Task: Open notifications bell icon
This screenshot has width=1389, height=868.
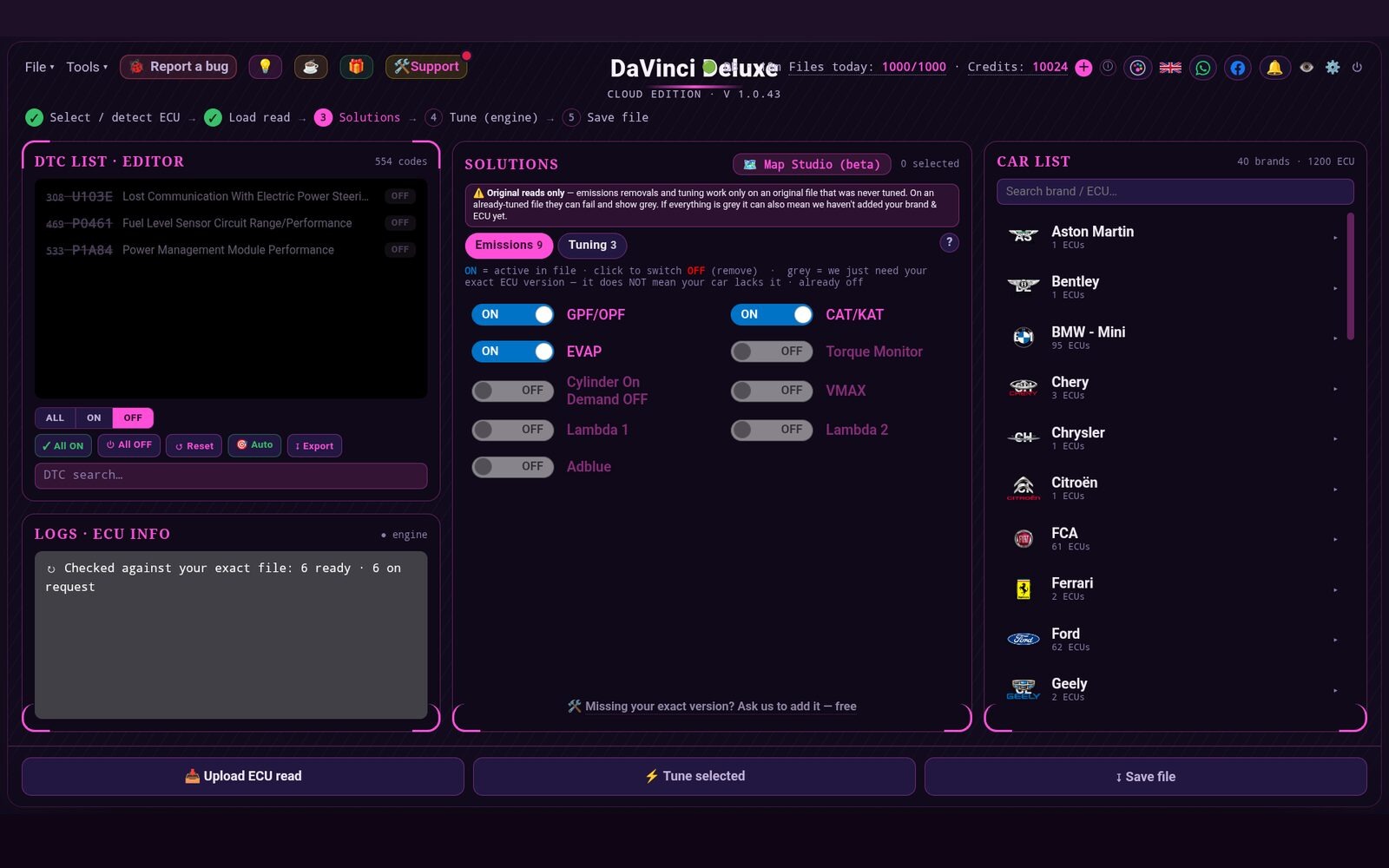Action: click(1274, 68)
